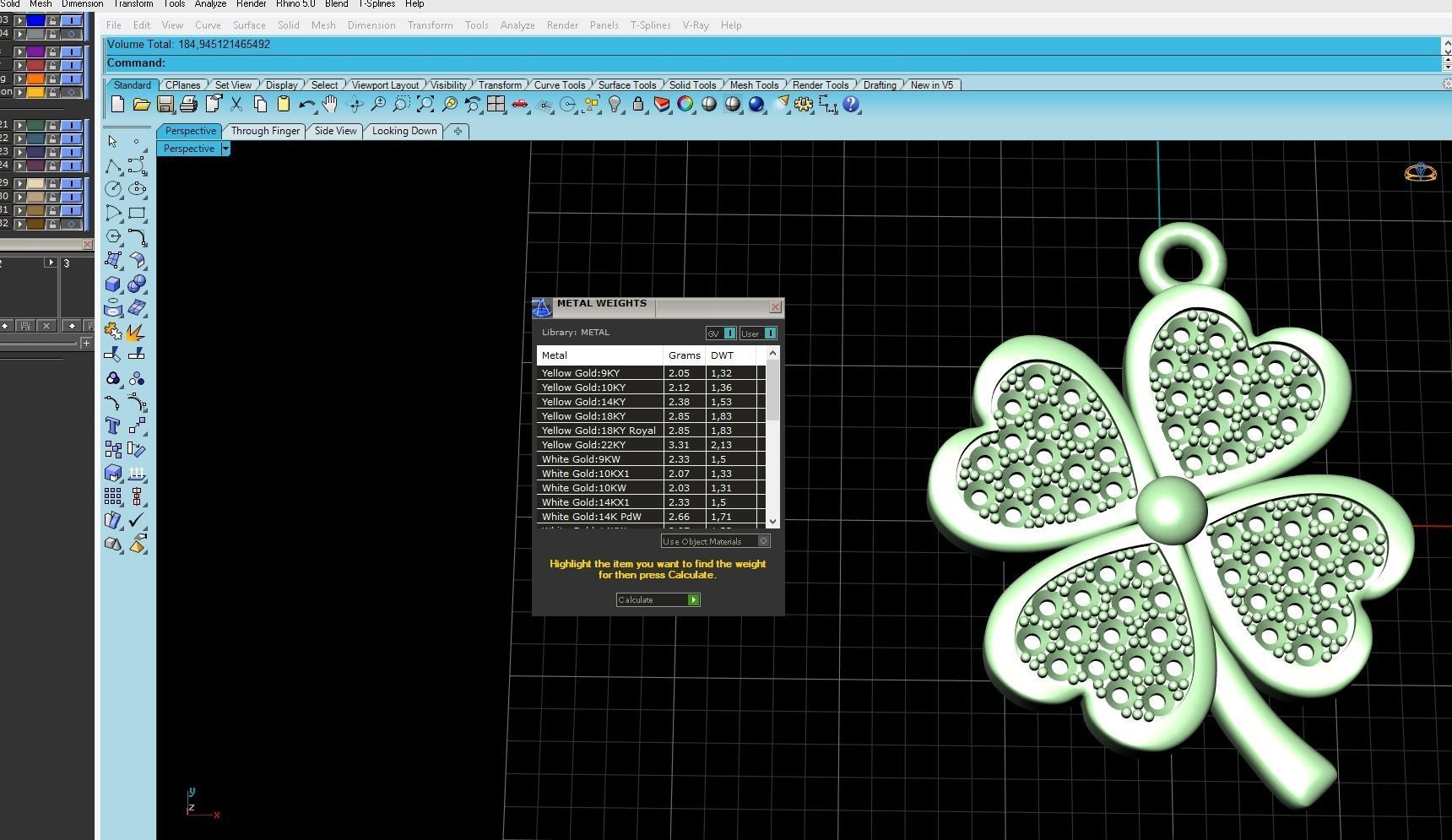Image resolution: width=1452 pixels, height=840 pixels.
Task: Select the Polyline tool icon
Action: pyautogui.click(x=113, y=165)
